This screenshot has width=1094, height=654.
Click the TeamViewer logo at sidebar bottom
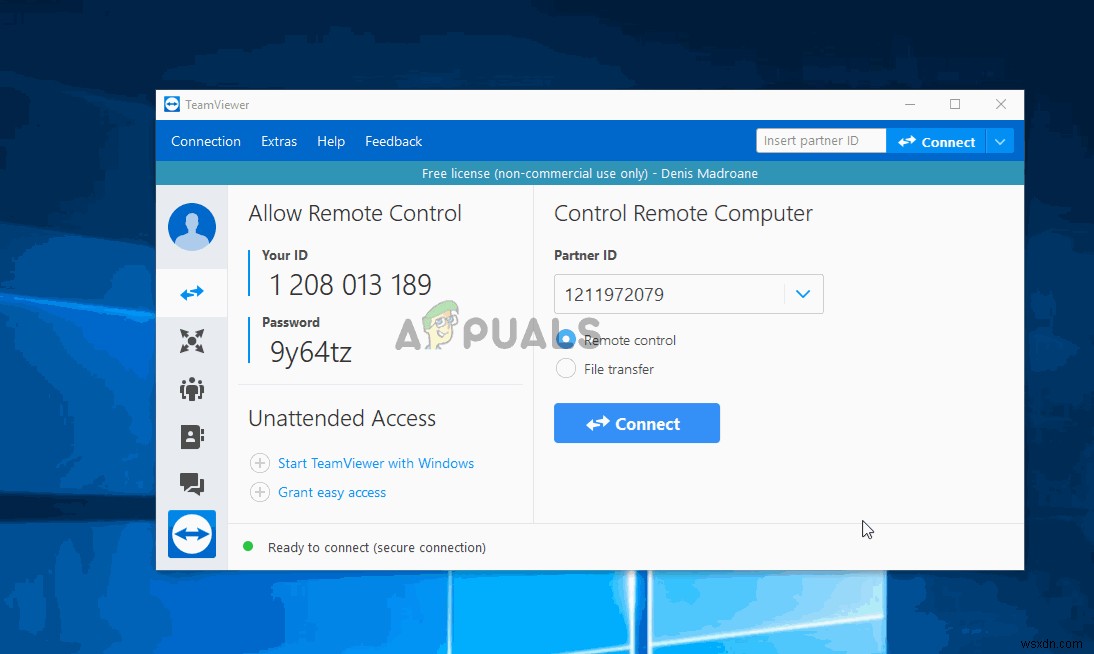point(192,534)
